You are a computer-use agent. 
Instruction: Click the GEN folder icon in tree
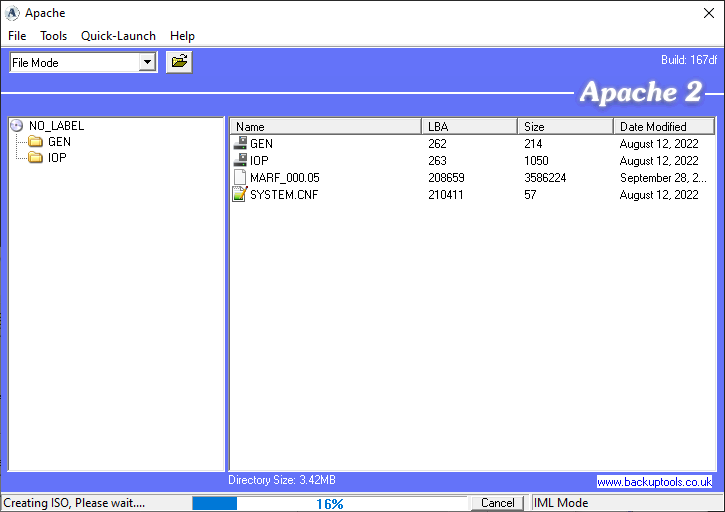pyautogui.click(x=35, y=142)
